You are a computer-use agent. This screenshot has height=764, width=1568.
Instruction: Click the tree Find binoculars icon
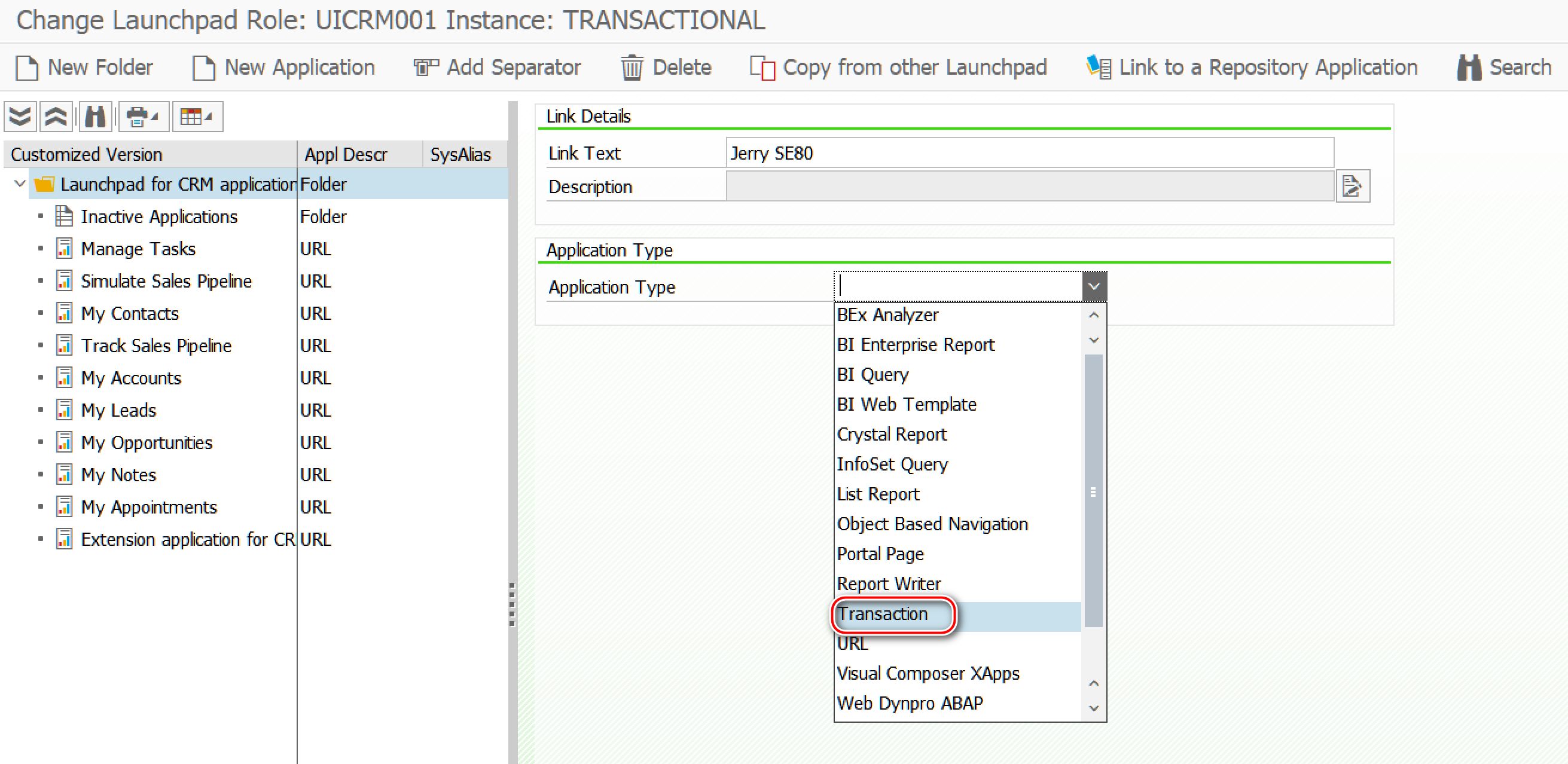pos(95,116)
